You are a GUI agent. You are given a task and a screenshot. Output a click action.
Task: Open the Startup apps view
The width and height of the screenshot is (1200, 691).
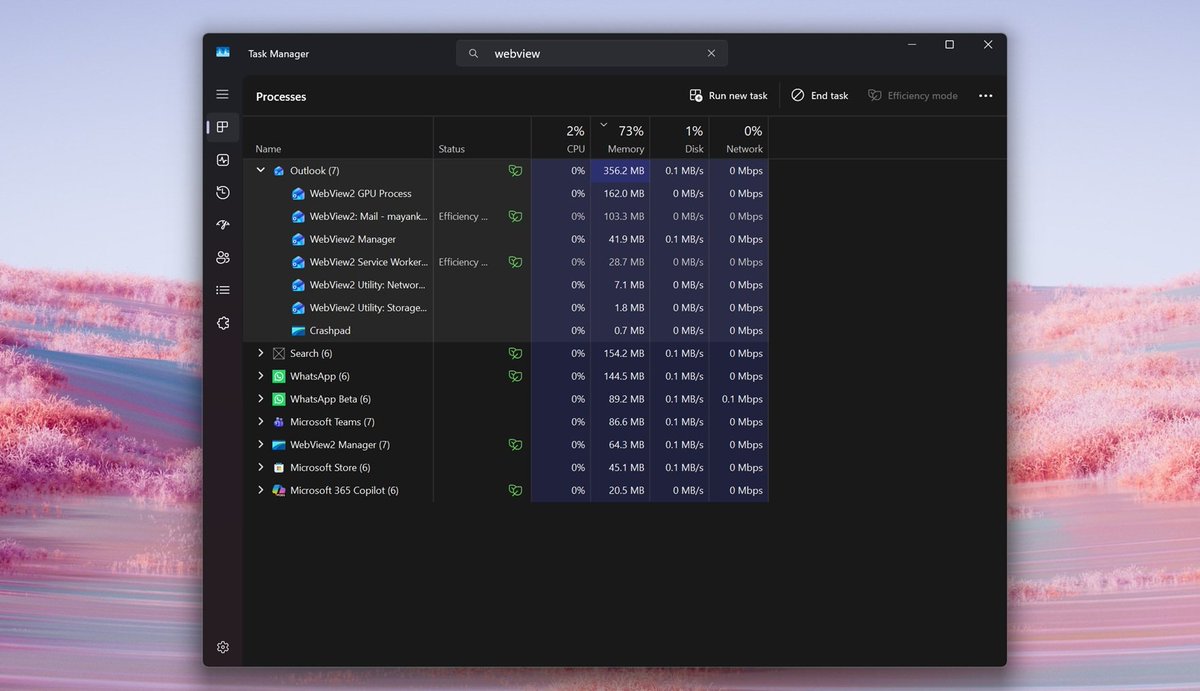(222, 225)
